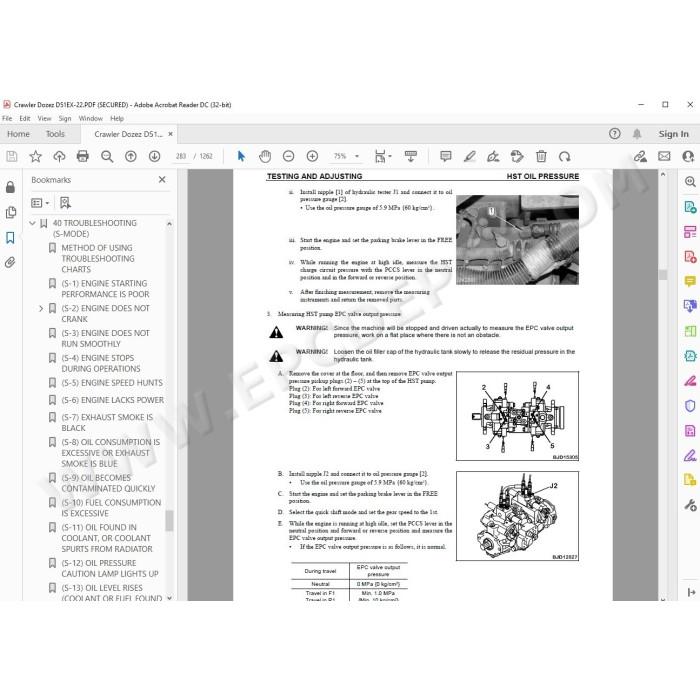Screen dimensions: 700x700
Task: Choose the Selection arrow tool
Action: (x=241, y=156)
